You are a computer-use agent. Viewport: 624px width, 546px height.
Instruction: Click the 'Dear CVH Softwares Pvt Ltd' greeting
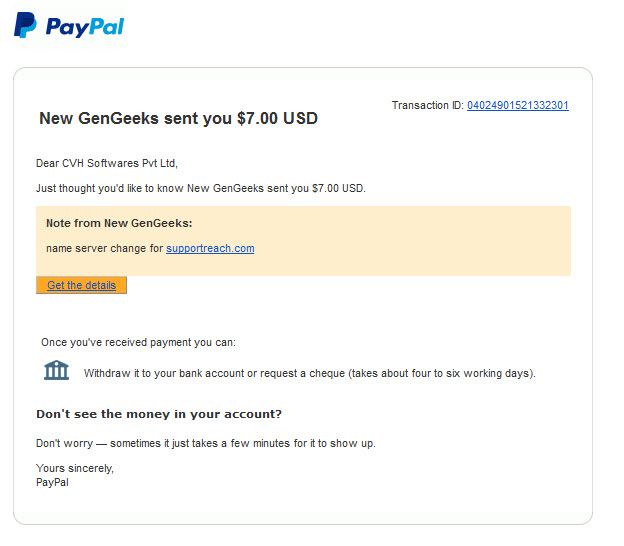106,163
